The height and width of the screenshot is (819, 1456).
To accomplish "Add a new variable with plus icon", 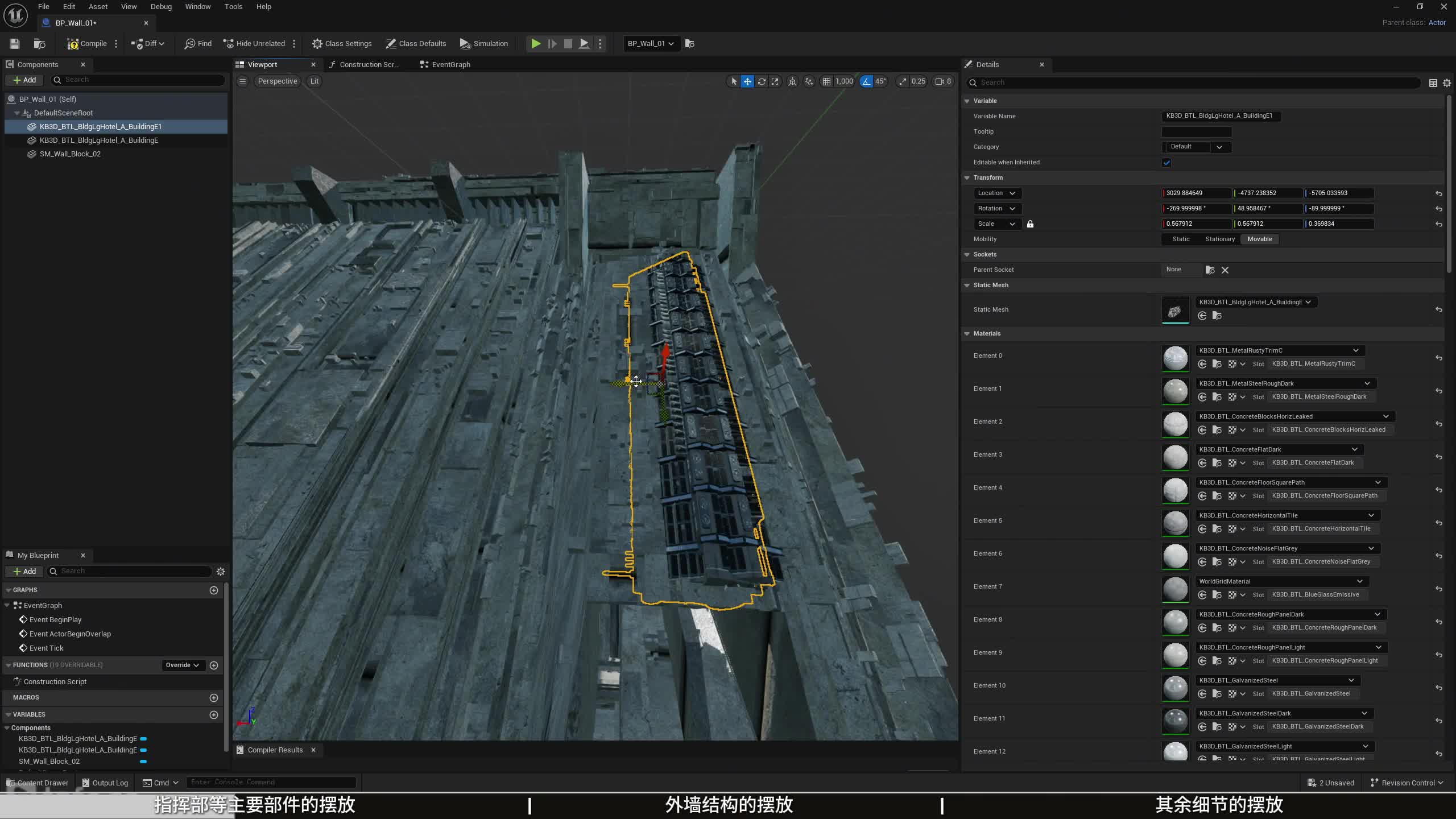I will coord(214,715).
